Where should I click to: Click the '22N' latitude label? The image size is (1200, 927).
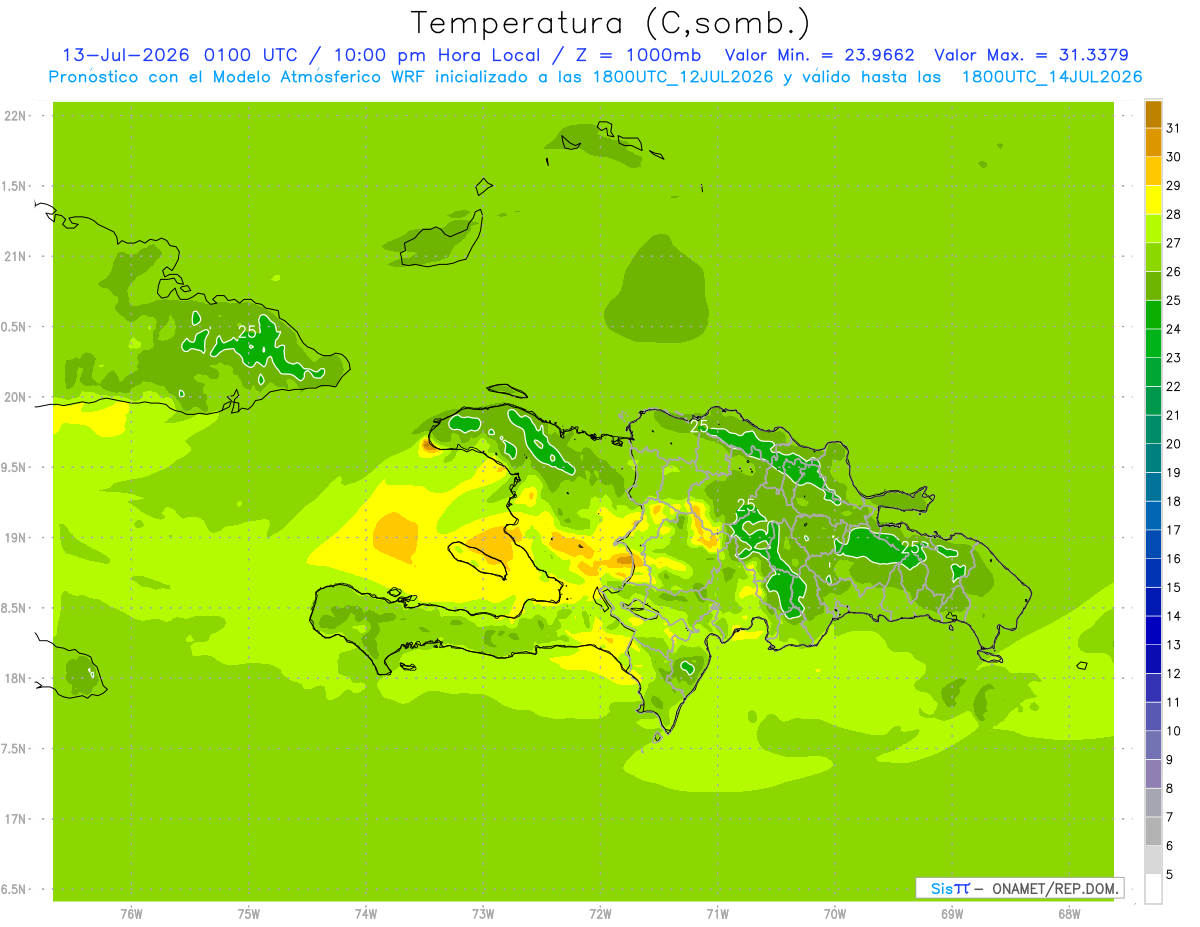pos(15,116)
